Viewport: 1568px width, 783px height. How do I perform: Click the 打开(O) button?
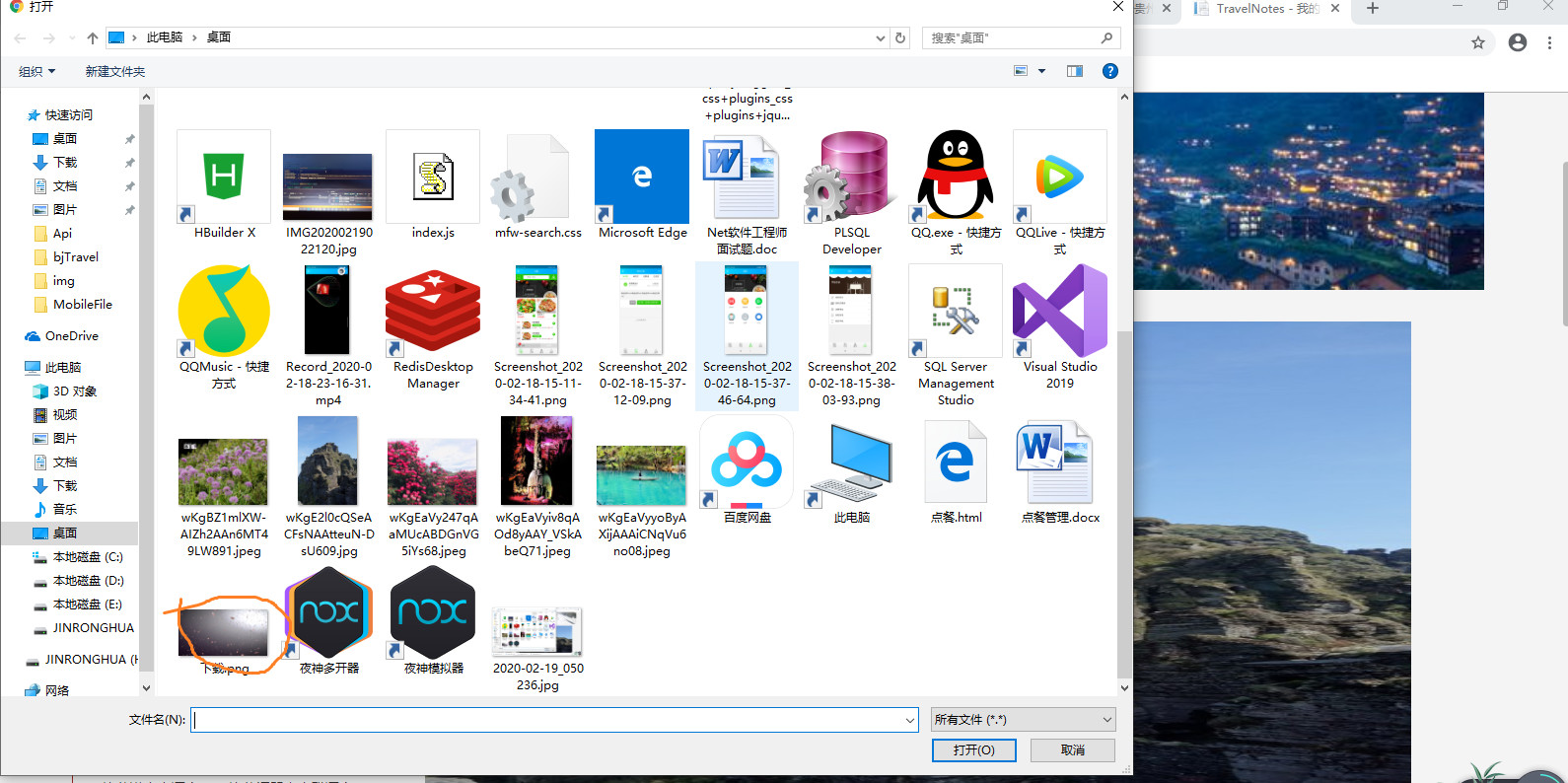[x=974, y=750]
